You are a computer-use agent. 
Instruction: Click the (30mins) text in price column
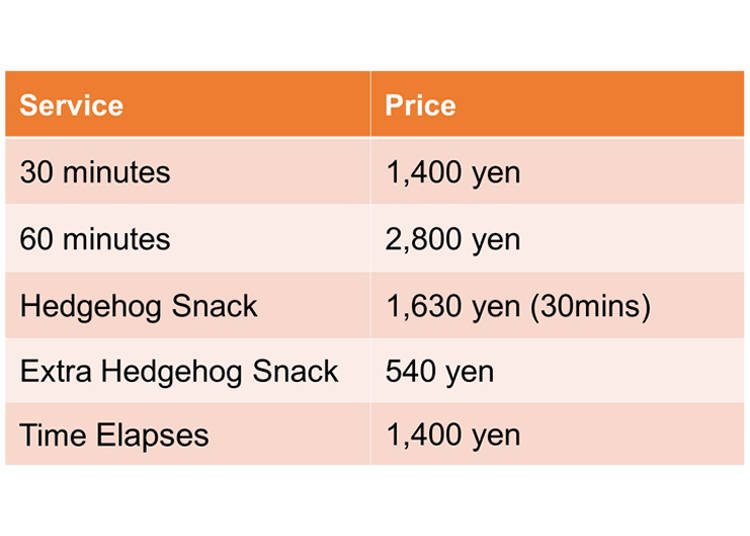[591, 306]
